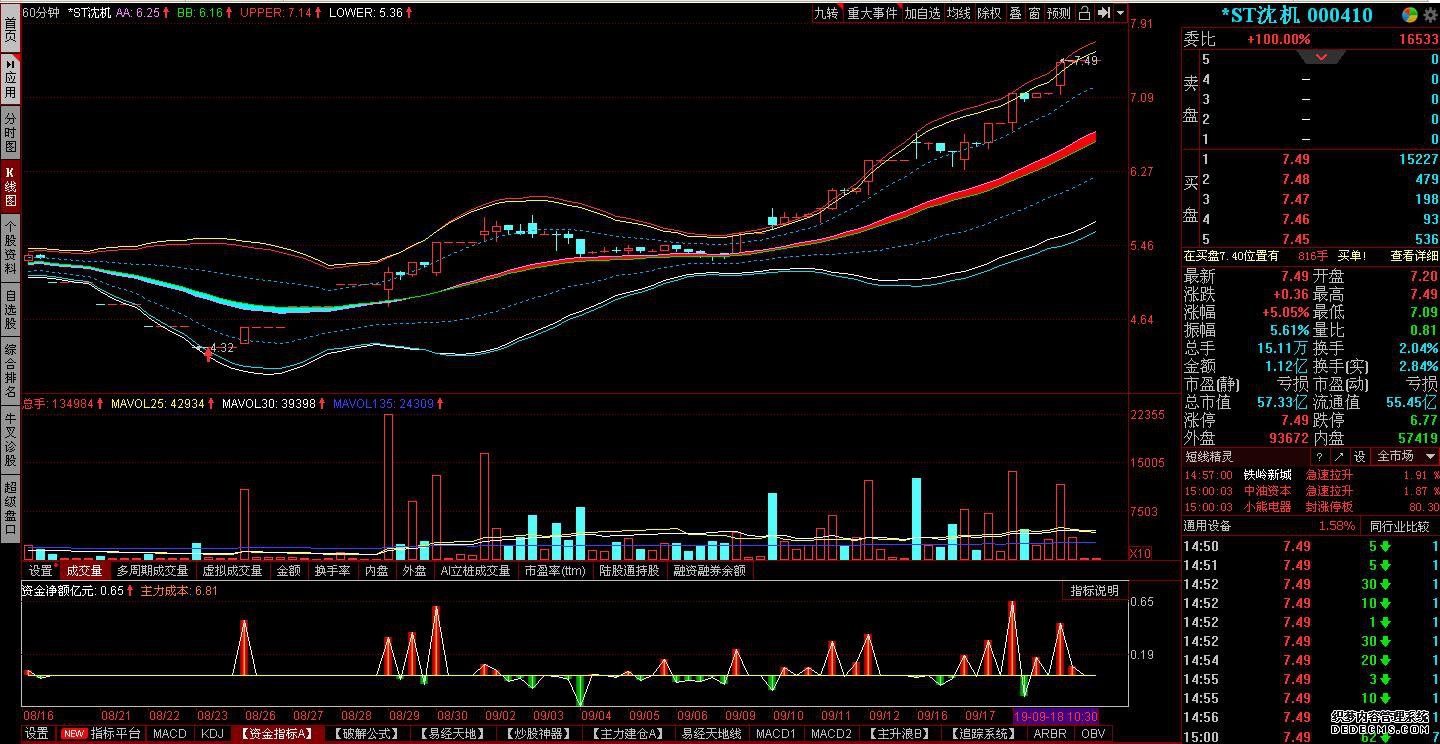1440x744 pixels.
Task: Select 融资融券余额 tab
Action: pyautogui.click(x=709, y=571)
